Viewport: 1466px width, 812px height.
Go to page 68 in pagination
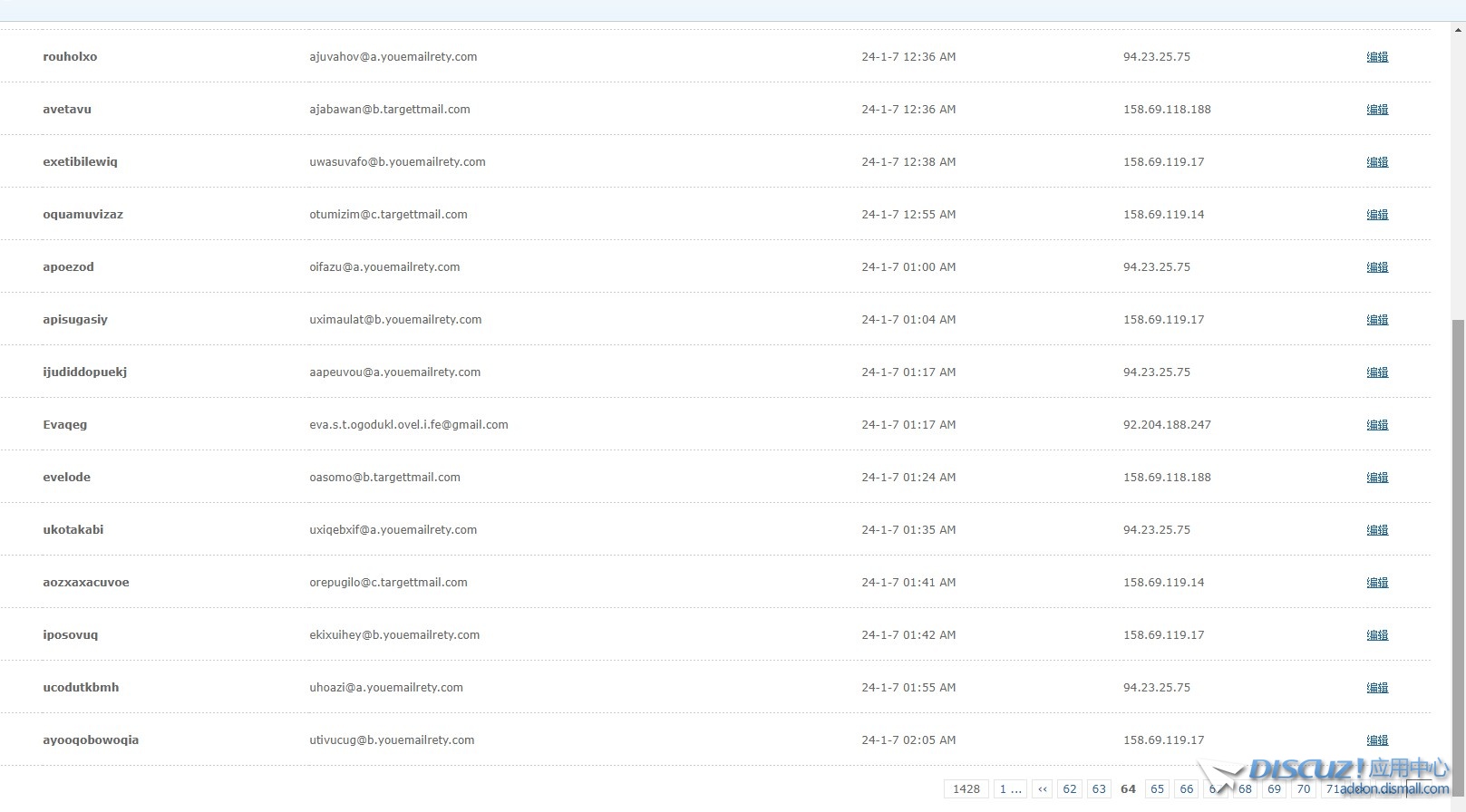[1246, 788]
